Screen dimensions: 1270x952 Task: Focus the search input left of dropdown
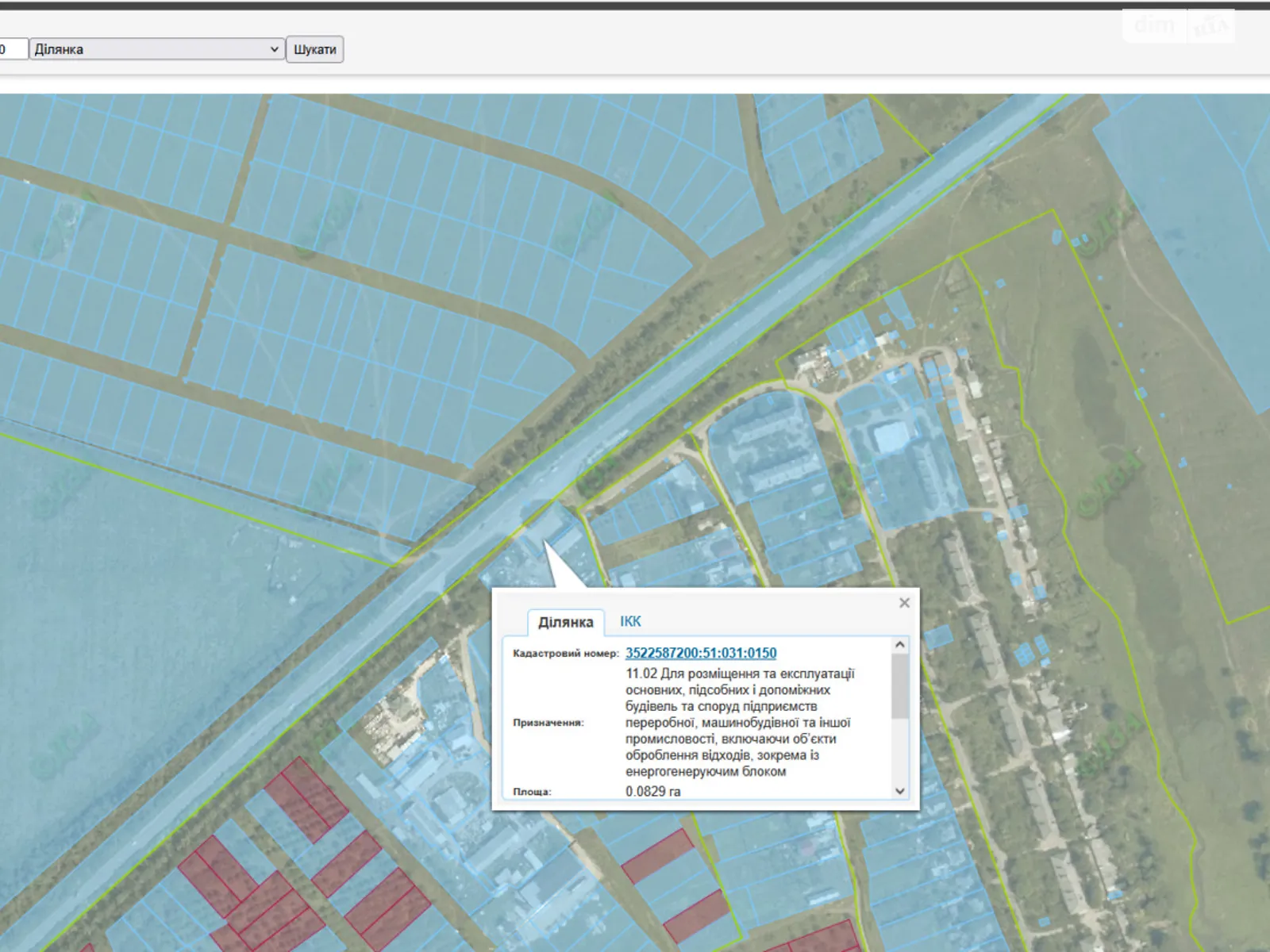pos(13,49)
